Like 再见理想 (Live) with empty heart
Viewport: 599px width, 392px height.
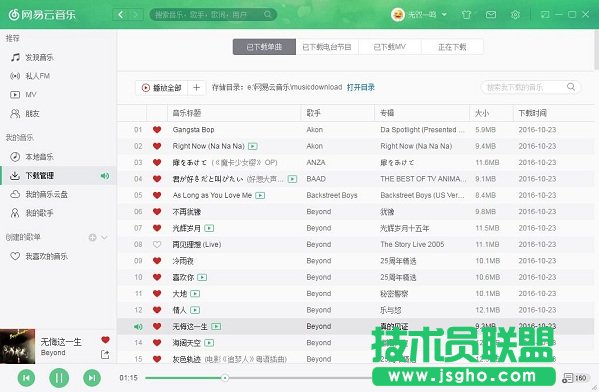pos(157,245)
